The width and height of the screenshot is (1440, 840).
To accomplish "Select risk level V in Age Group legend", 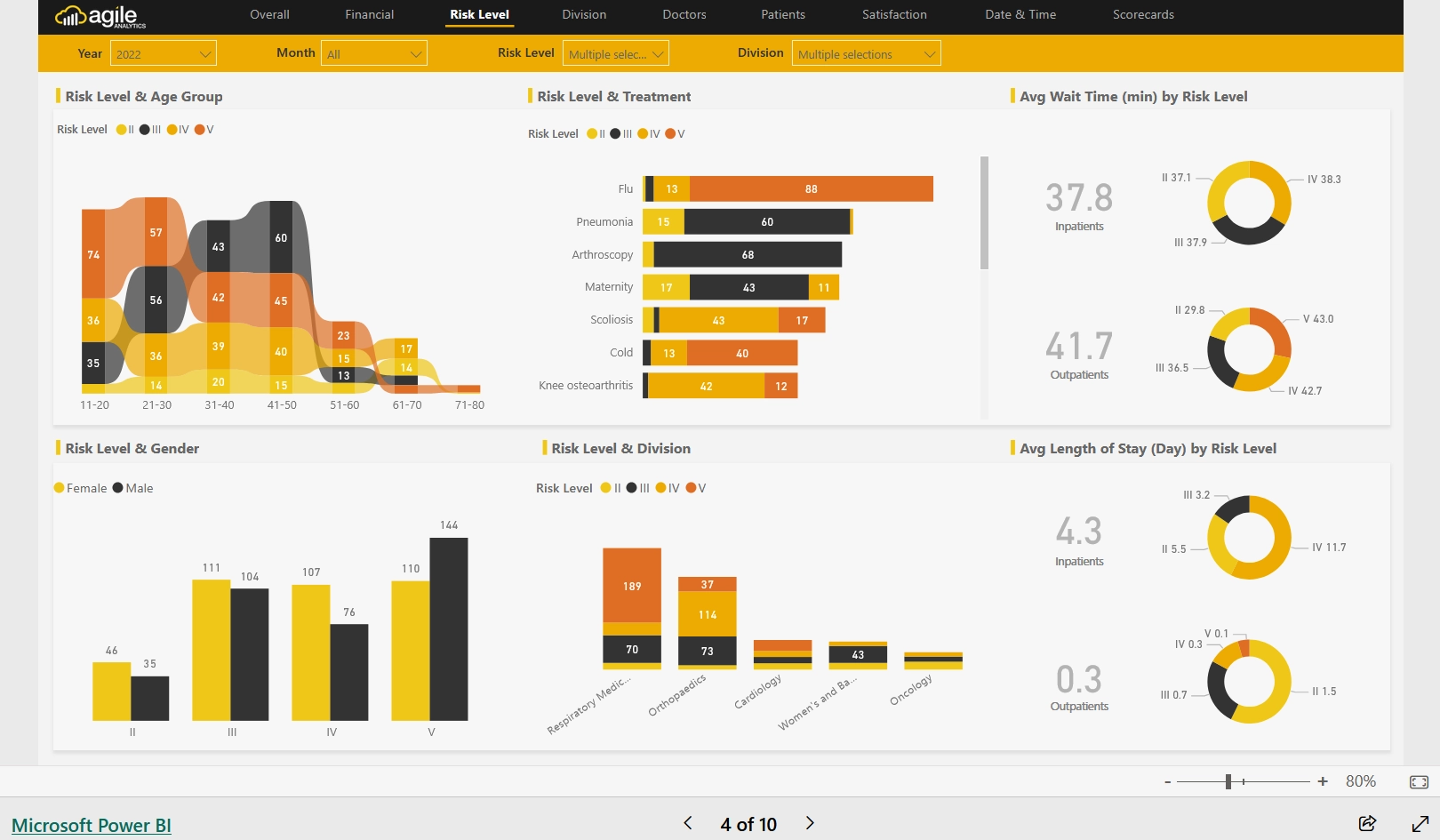I will click(x=204, y=130).
